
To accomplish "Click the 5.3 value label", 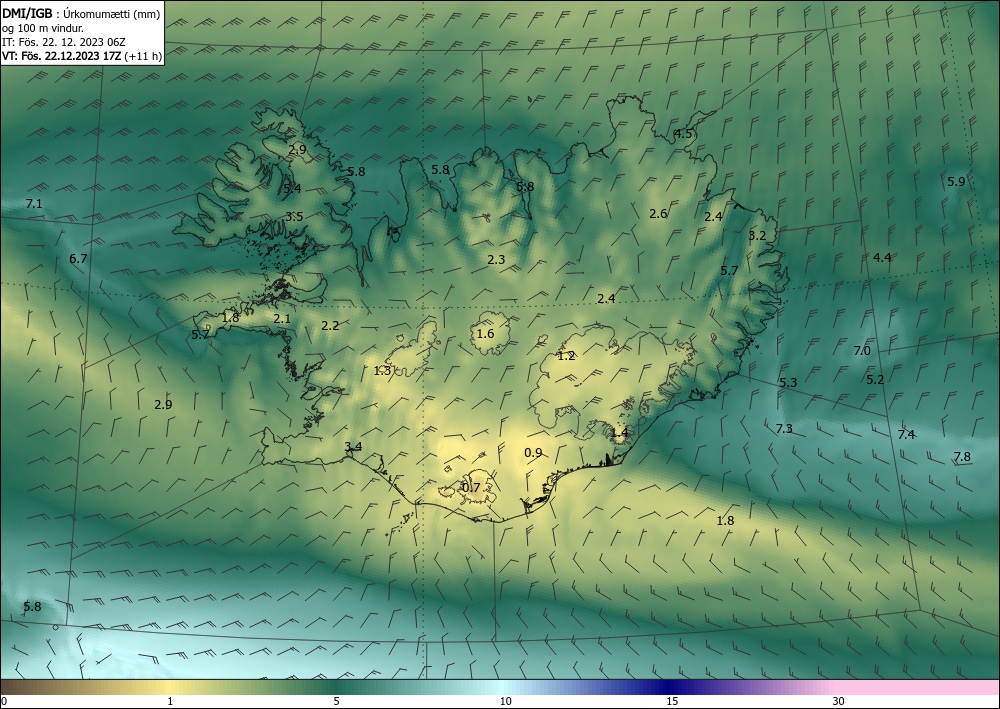I will [x=788, y=383].
